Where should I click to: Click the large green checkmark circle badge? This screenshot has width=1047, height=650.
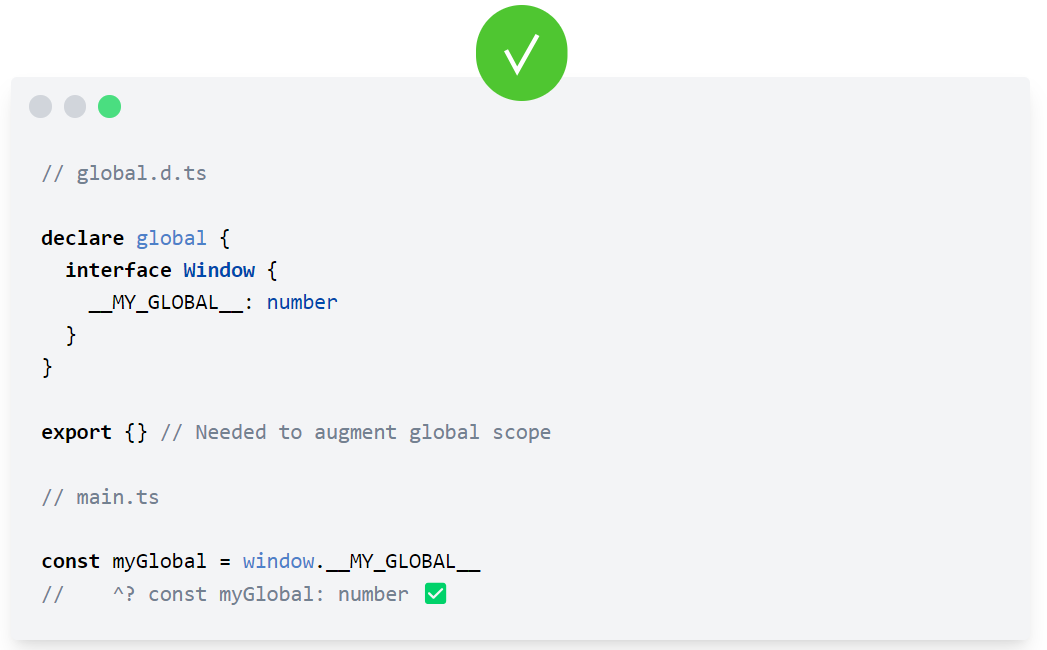(x=521, y=53)
